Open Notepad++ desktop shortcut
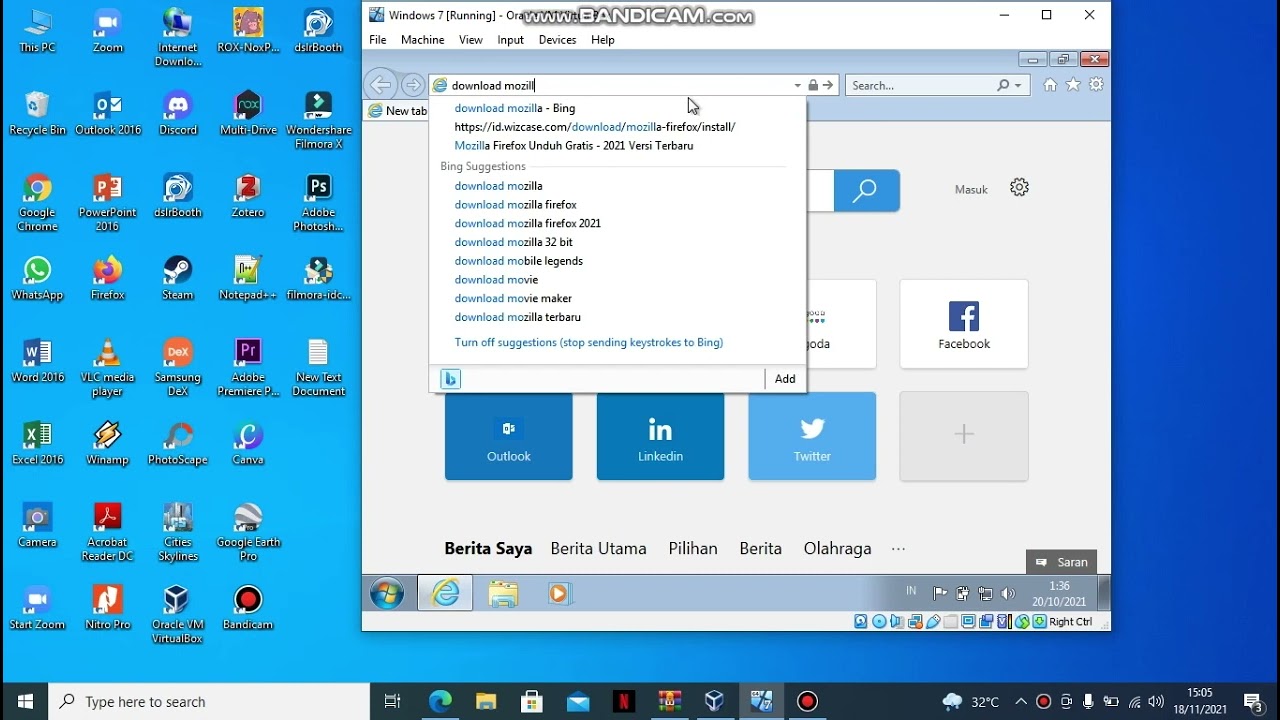Viewport: 1280px width, 720px height. coord(248,279)
